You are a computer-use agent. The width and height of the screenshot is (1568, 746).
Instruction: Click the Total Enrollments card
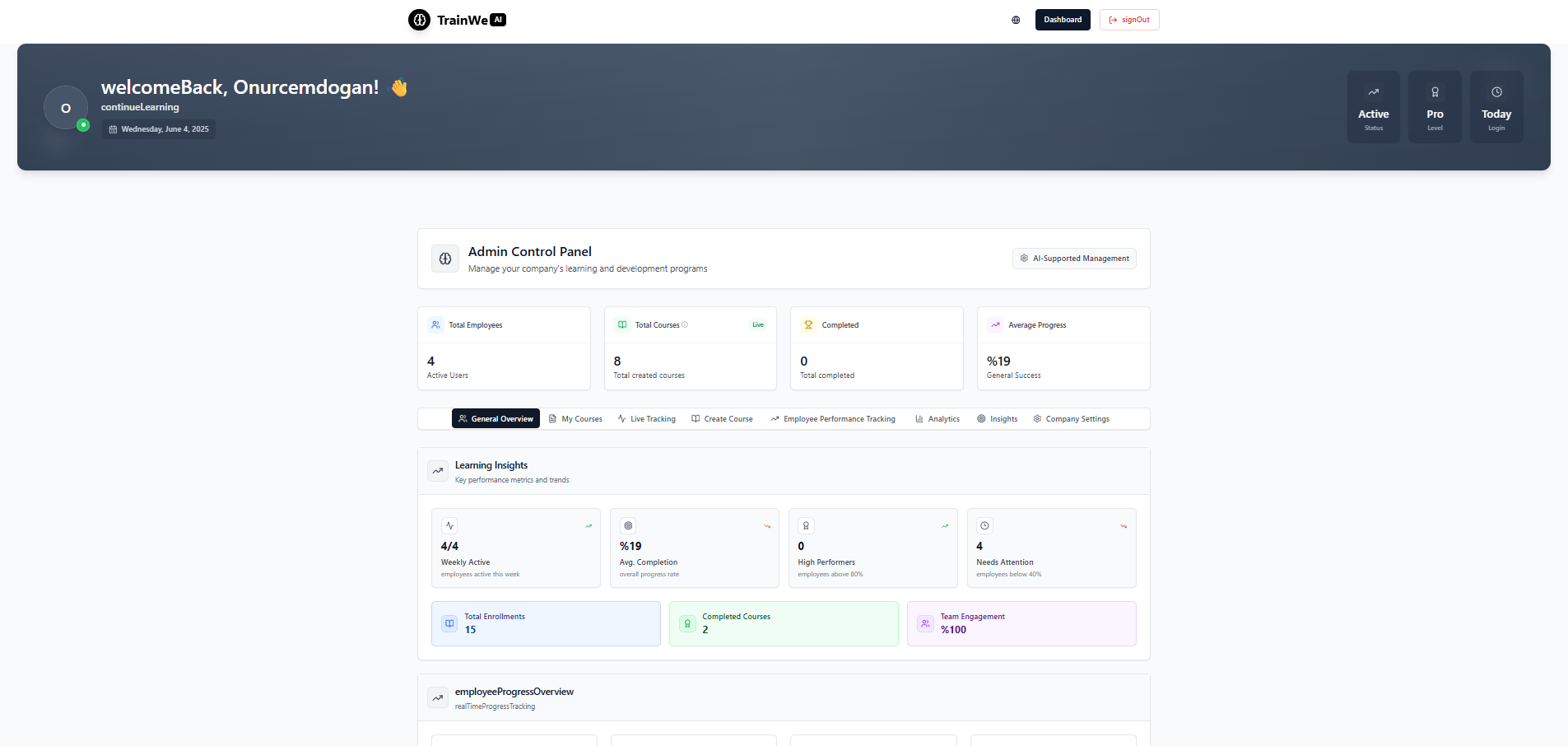[546, 623]
